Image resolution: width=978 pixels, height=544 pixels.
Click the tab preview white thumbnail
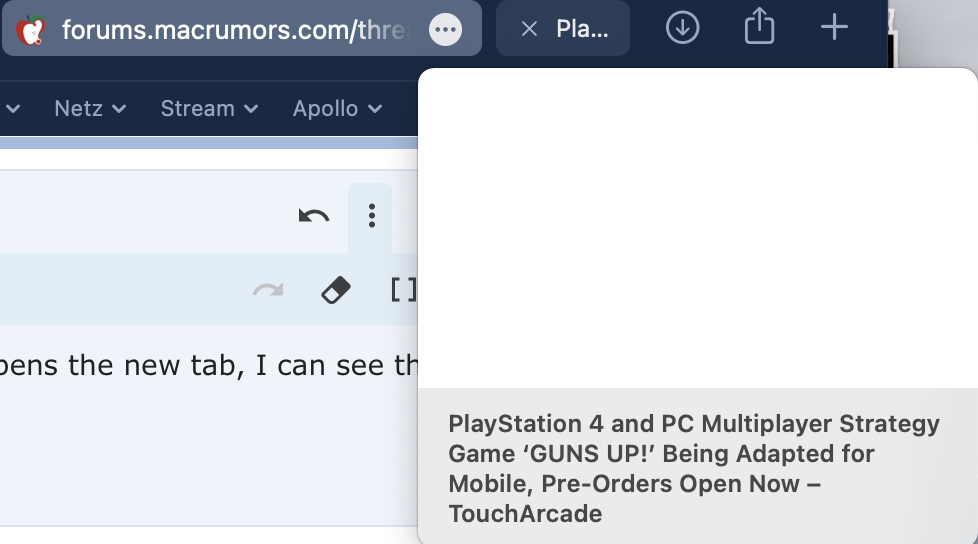click(697, 228)
